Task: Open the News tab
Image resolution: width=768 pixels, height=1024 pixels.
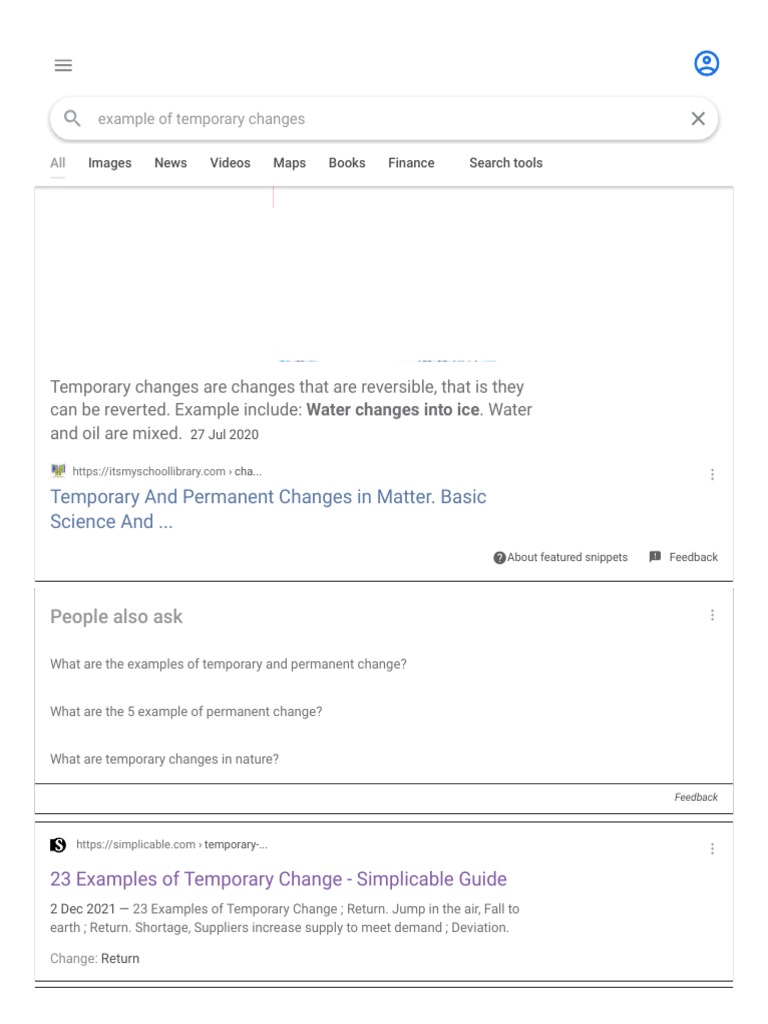Action: tap(170, 163)
